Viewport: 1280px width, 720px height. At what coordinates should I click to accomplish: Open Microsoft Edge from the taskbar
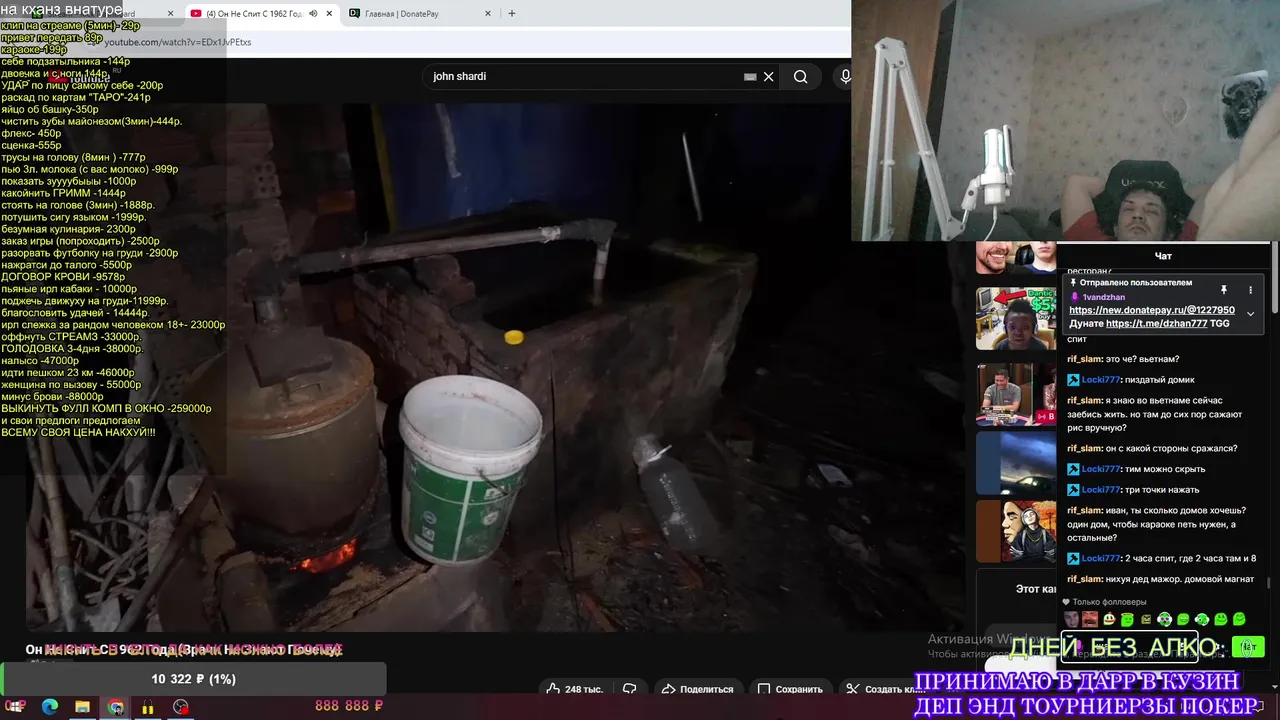pos(50,707)
